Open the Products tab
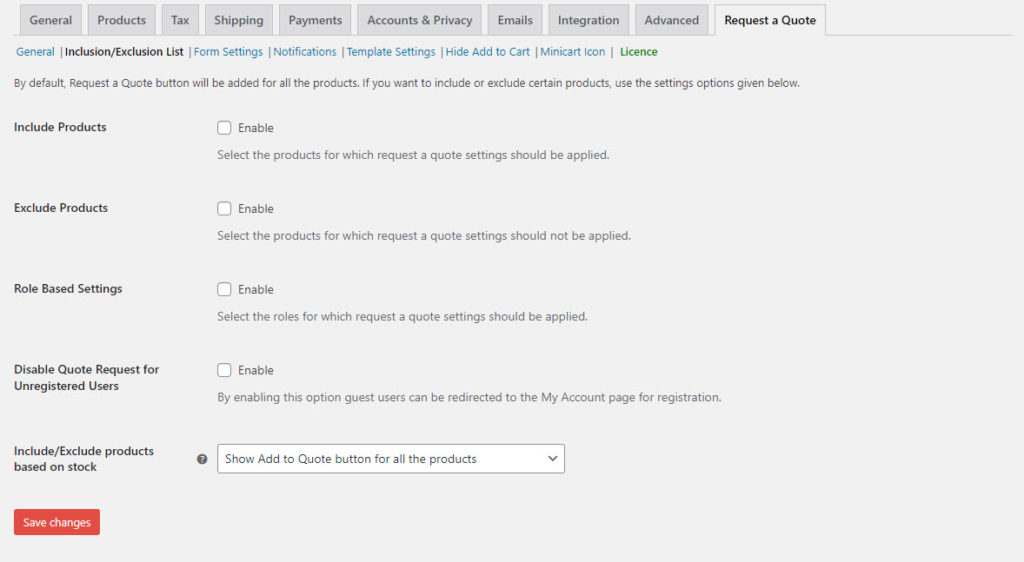This screenshot has width=1024, height=562. pyautogui.click(x=121, y=20)
